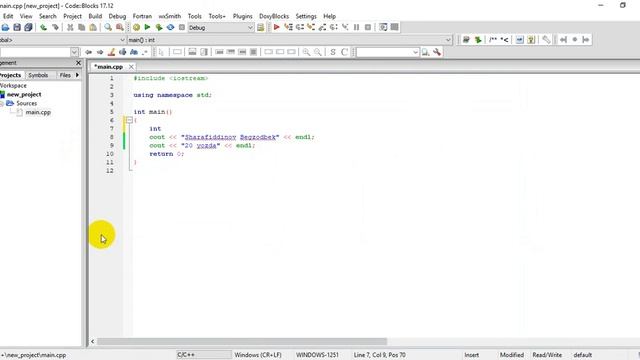Click the Build gear icon
The image size is (640, 360).
pos(136,27)
